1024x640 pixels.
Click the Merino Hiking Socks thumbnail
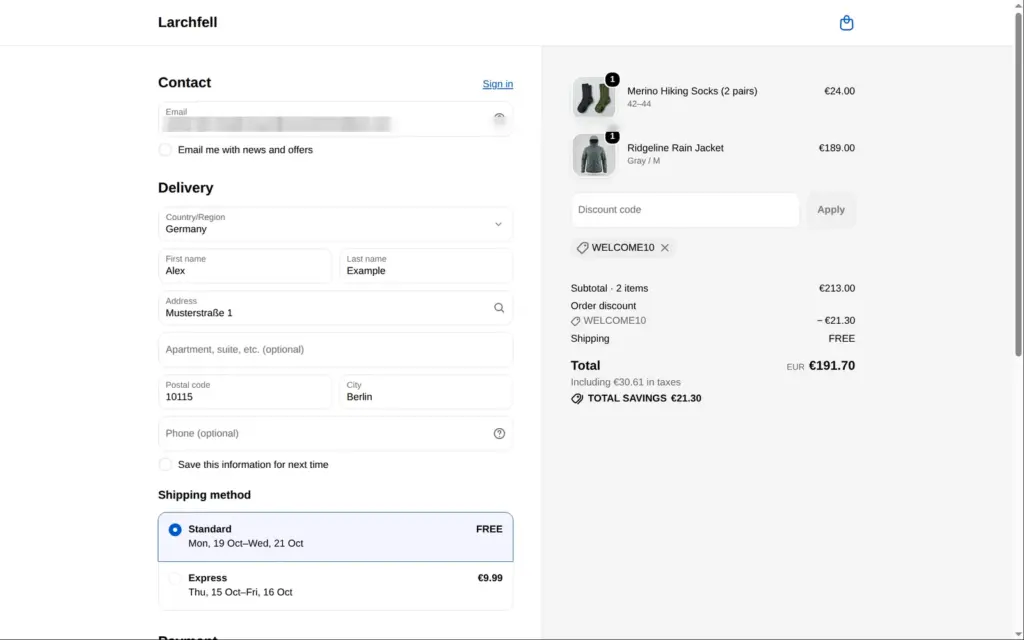tap(594, 98)
